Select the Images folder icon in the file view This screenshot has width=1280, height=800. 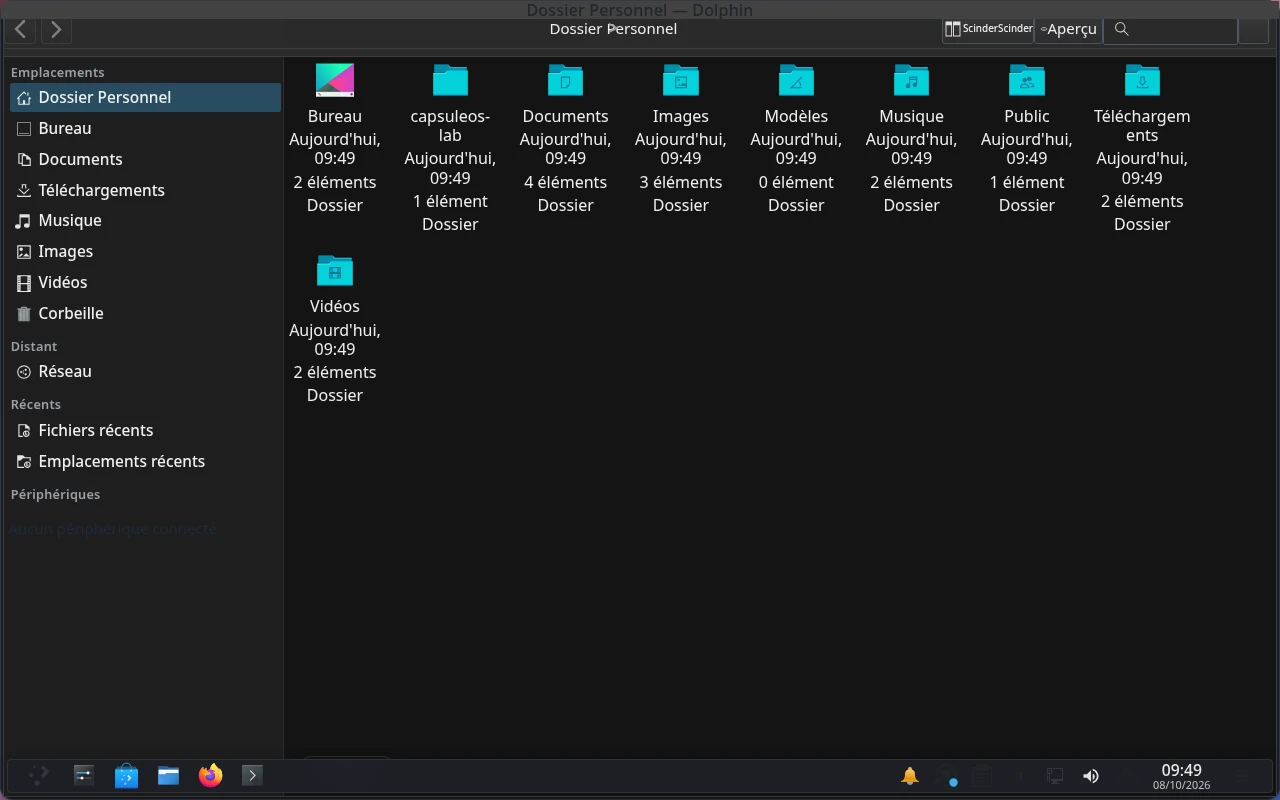click(x=681, y=80)
